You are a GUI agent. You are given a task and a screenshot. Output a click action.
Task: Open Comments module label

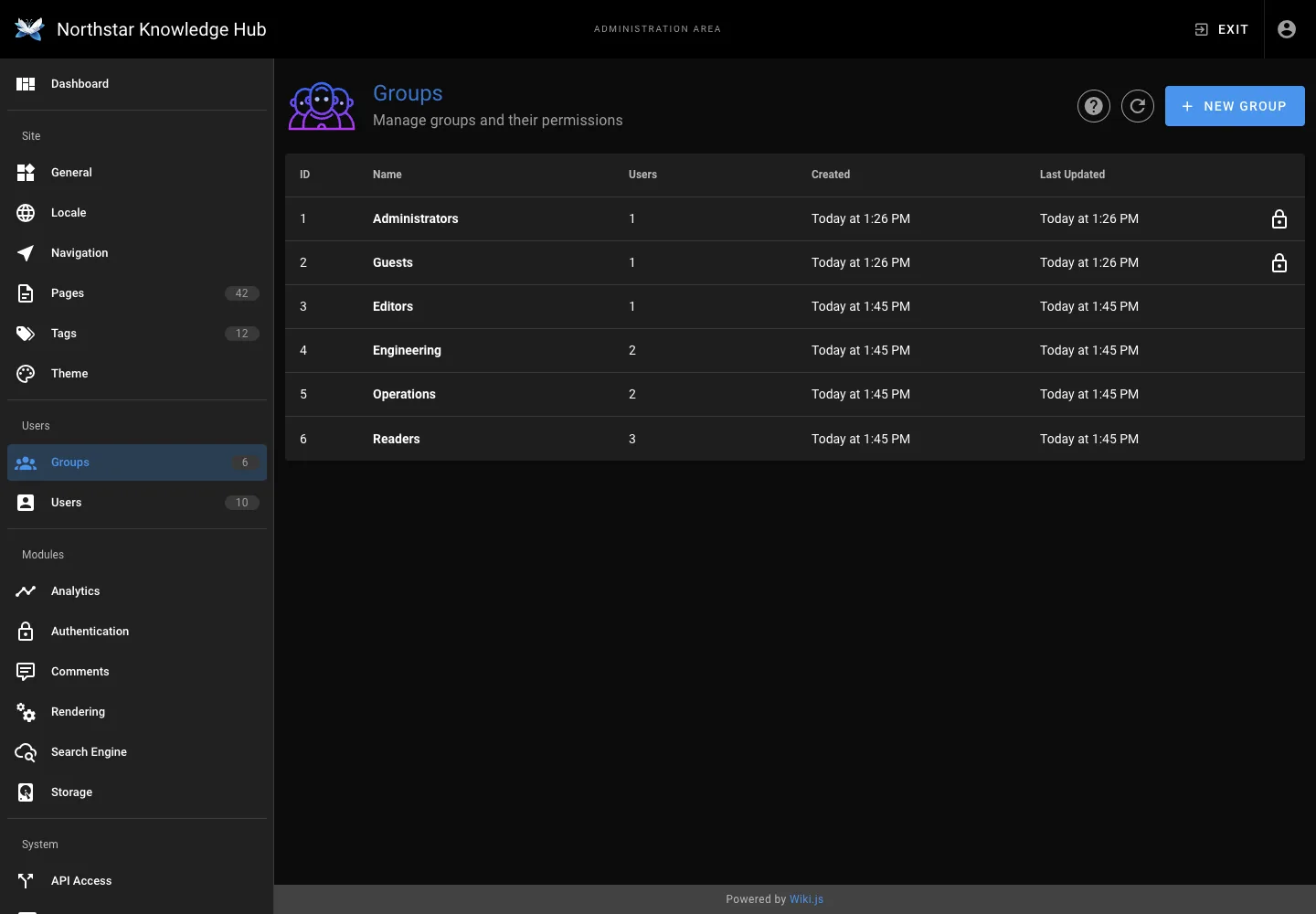pos(80,672)
